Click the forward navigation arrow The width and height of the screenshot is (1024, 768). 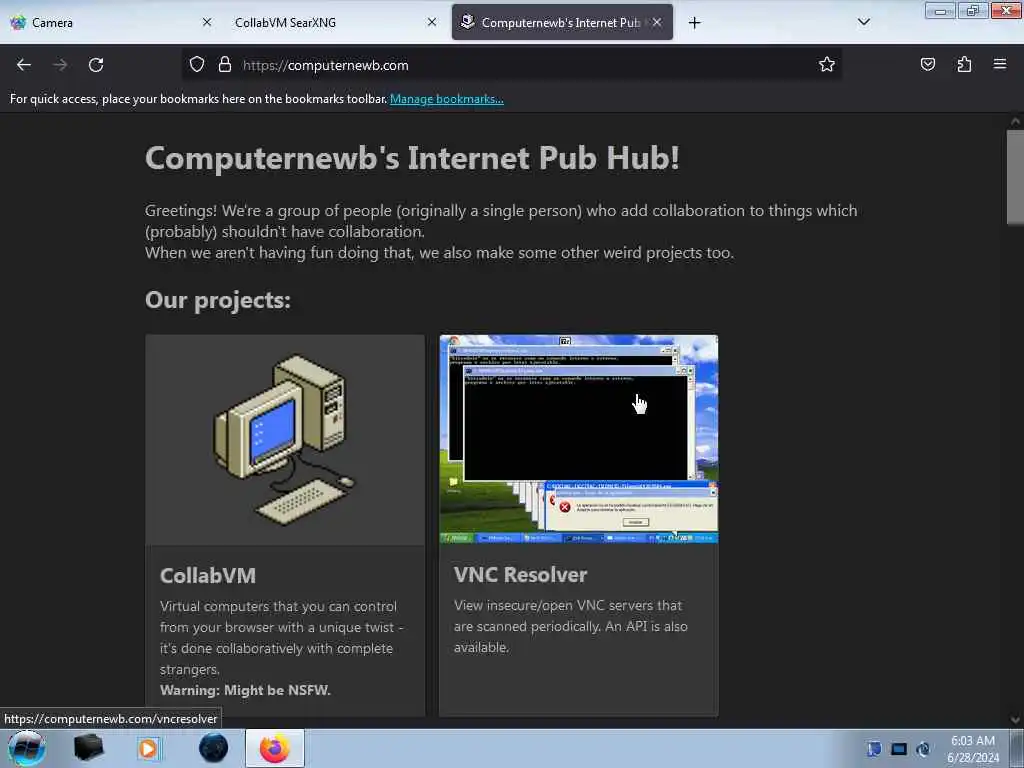(x=60, y=65)
